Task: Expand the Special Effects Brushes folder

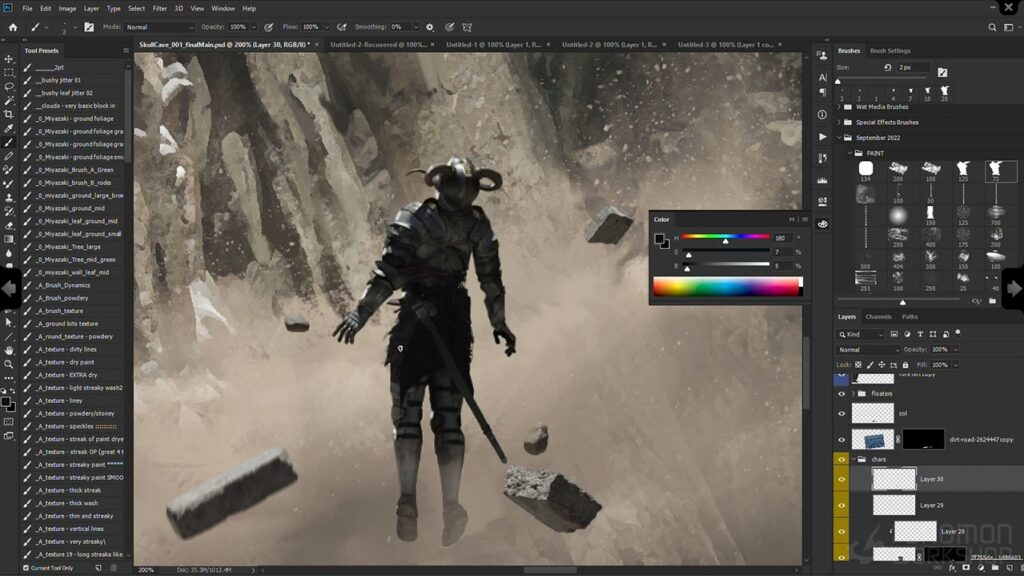Action: (x=840, y=122)
